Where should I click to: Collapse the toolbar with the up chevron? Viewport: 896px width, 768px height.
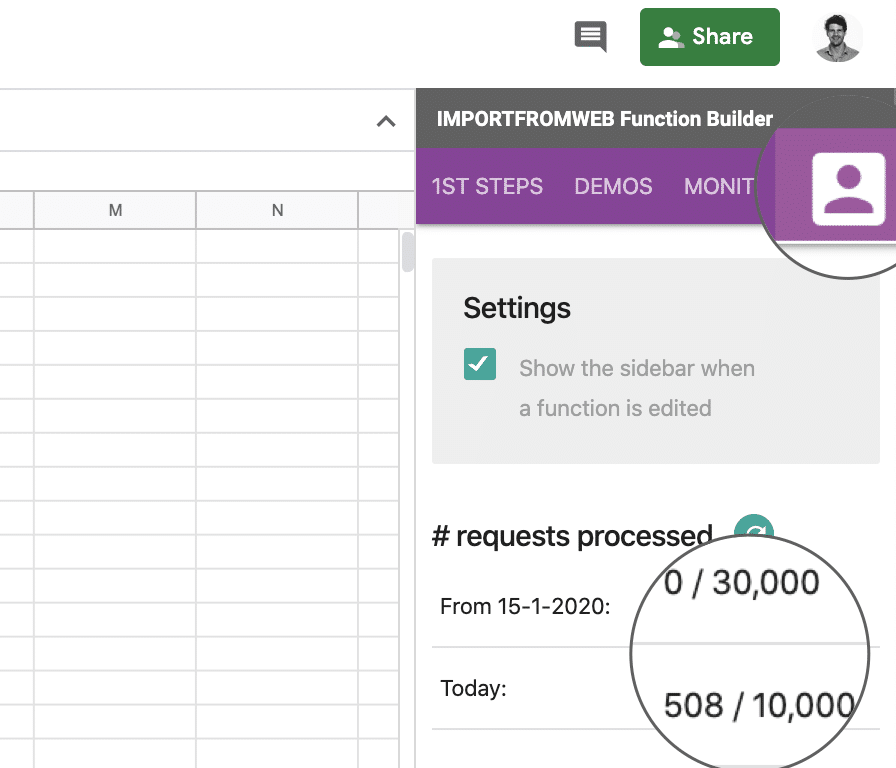coord(386,121)
